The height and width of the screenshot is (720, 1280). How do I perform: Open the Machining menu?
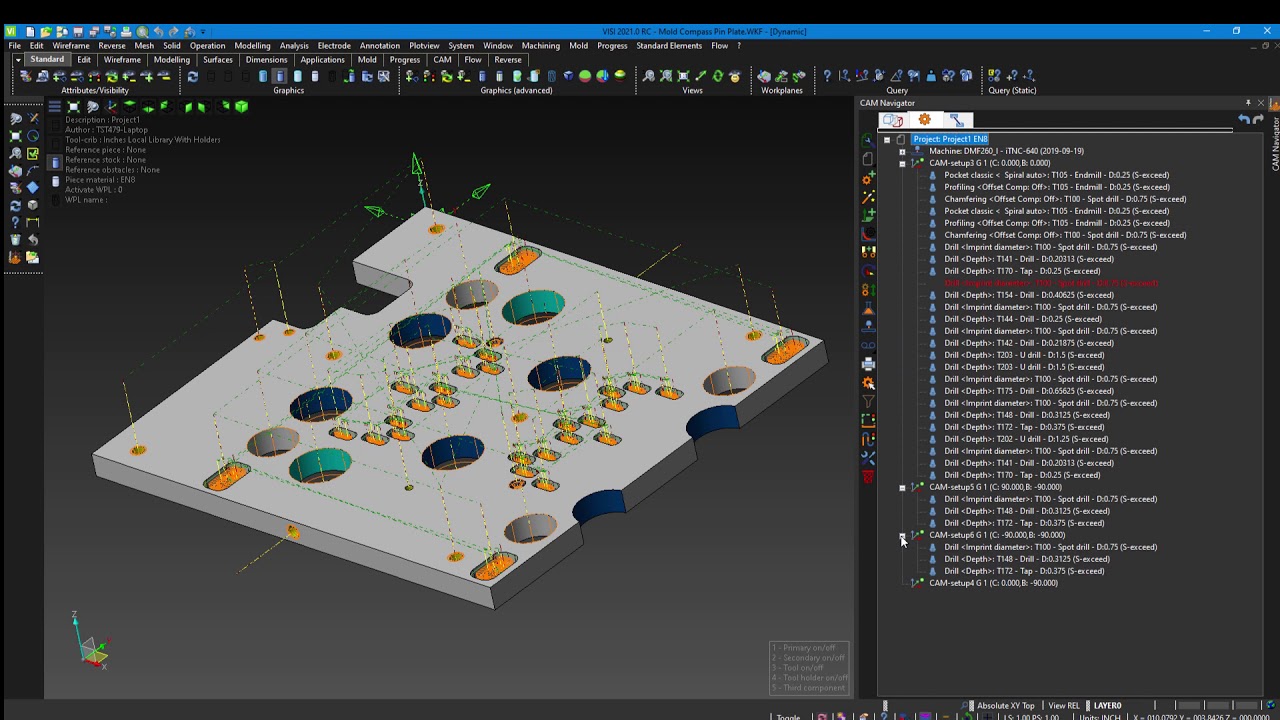(x=541, y=45)
